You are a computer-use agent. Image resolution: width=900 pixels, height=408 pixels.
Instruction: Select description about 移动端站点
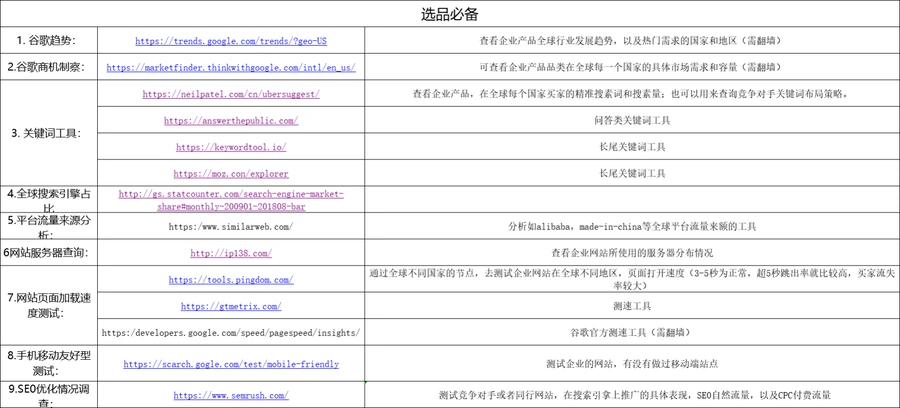pyautogui.click(x=632, y=363)
